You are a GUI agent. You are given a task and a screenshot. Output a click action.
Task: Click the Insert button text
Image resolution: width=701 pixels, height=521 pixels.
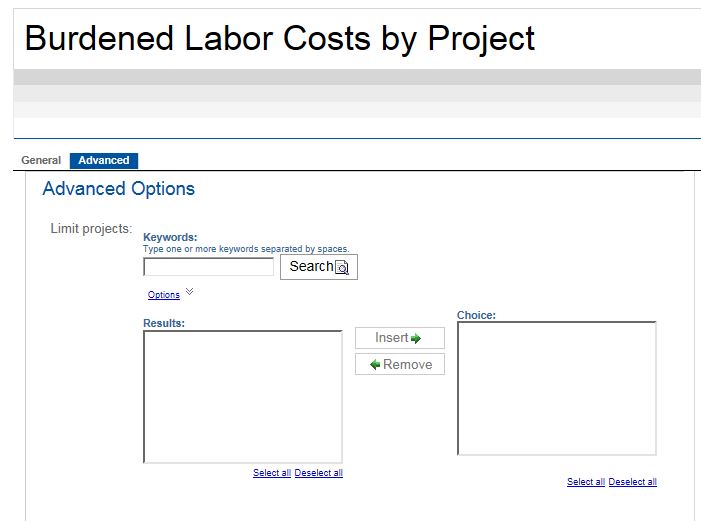tap(391, 338)
